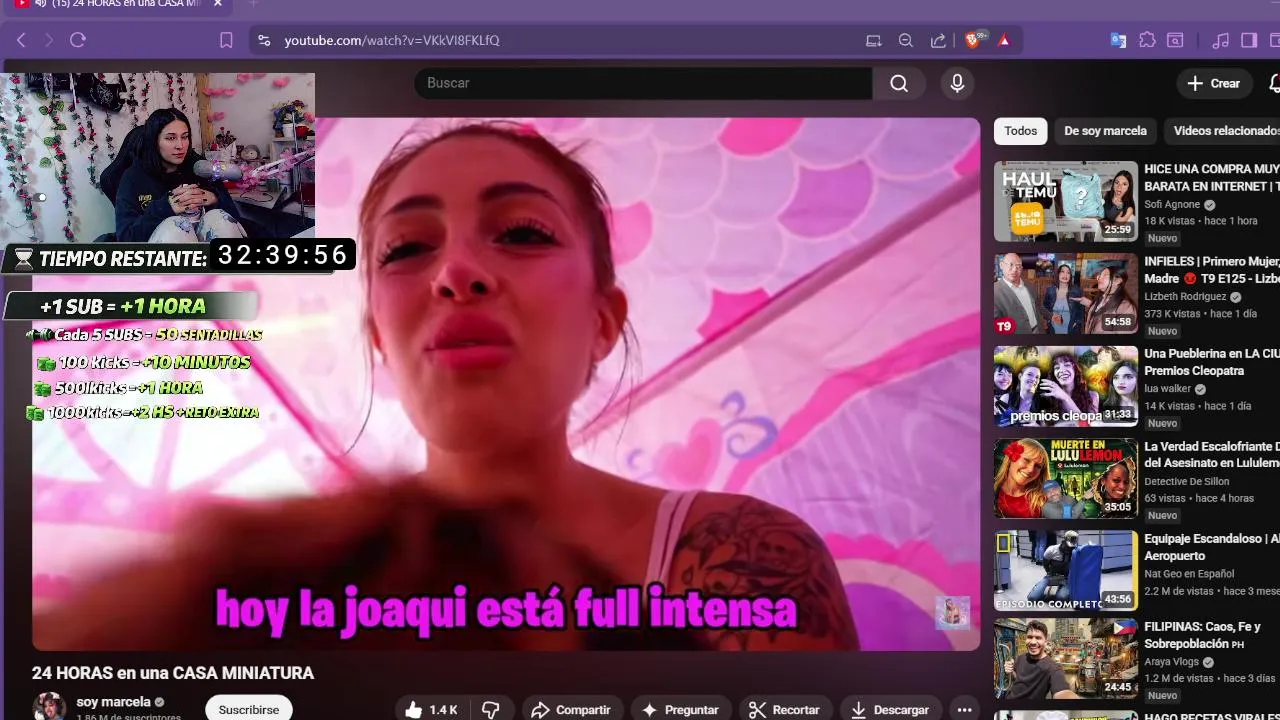This screenshot has width=1280, height=720.
Task: Select the 24 HORAS en una CASA tab
Action: pyautogui.click(x=122, y=4)
